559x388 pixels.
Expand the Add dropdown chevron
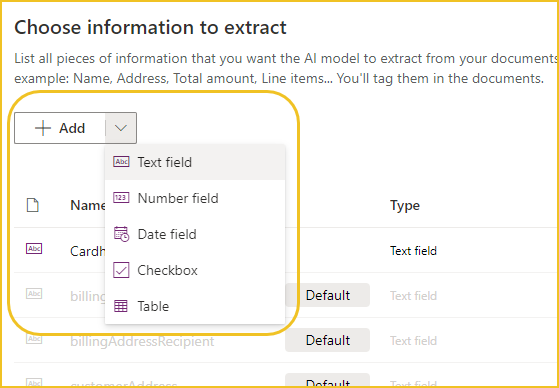click(x=121, y=128)
